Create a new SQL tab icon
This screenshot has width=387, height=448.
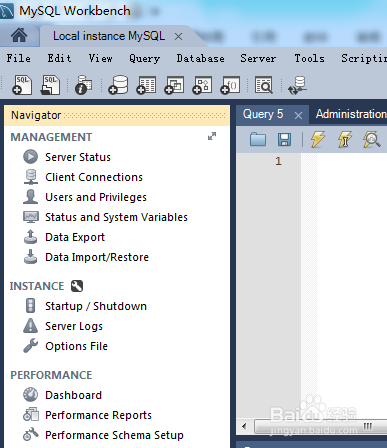point(22,85)
